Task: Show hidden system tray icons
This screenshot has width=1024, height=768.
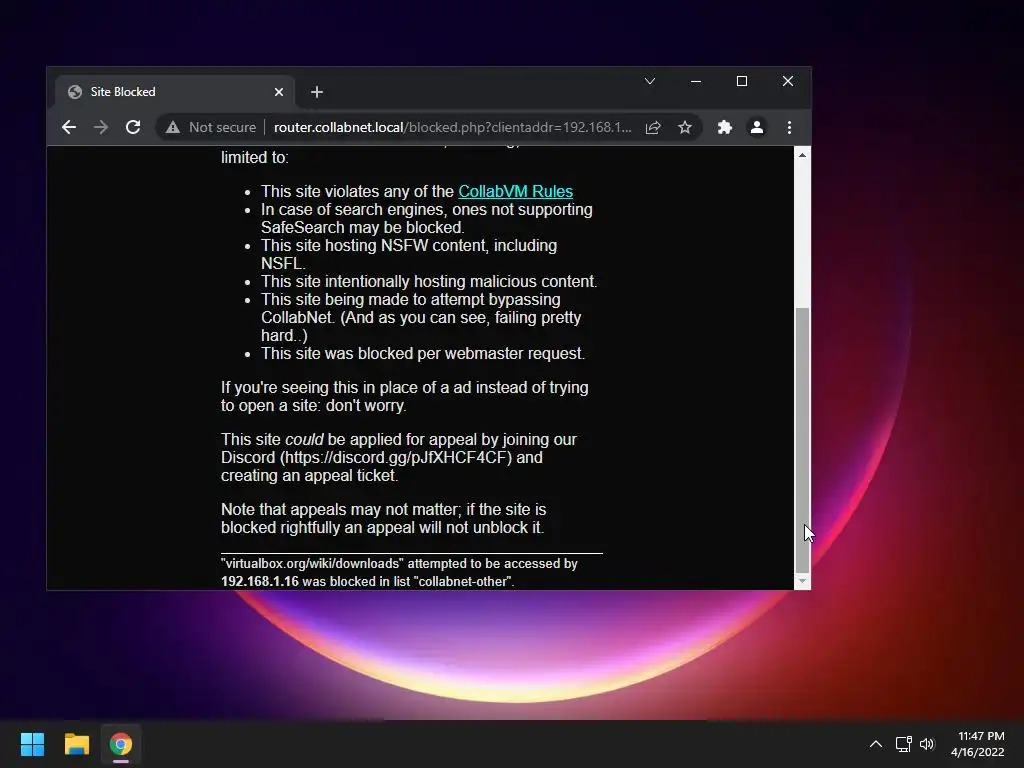Action: pos(876,744)
